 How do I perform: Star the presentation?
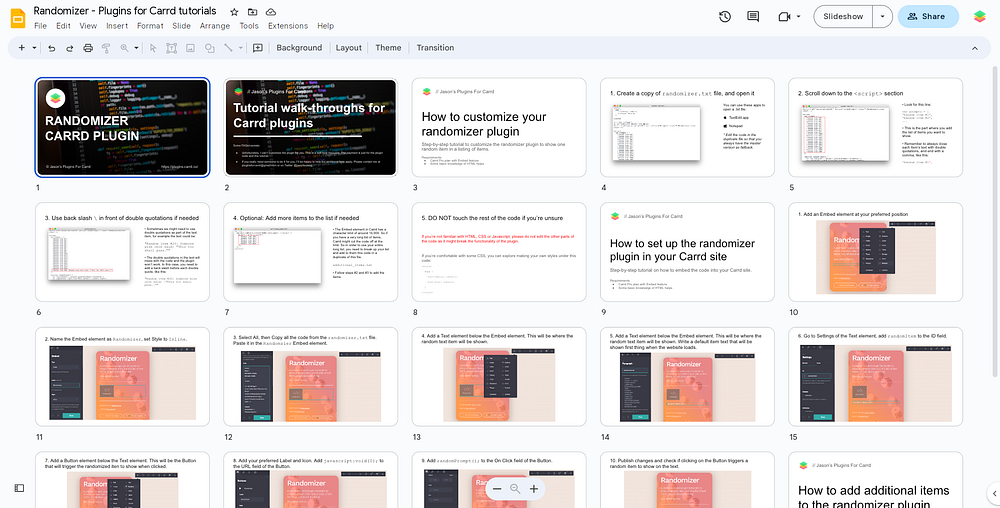[234, 12]
